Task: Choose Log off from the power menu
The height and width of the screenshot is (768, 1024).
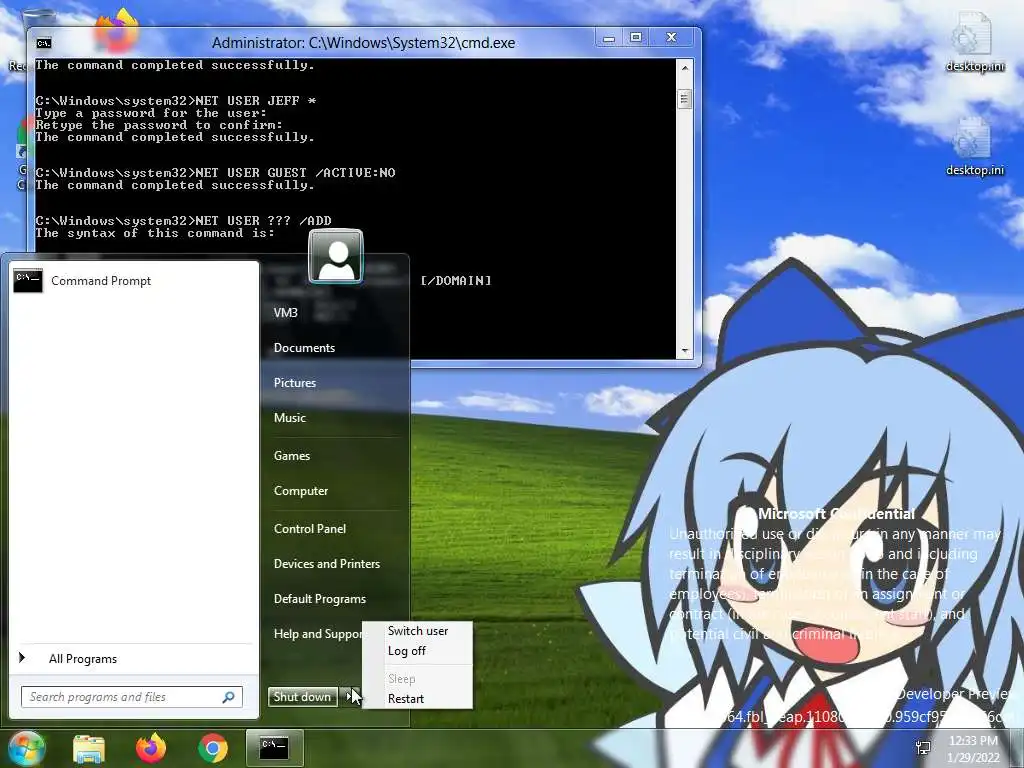Action: coord(407,651)
